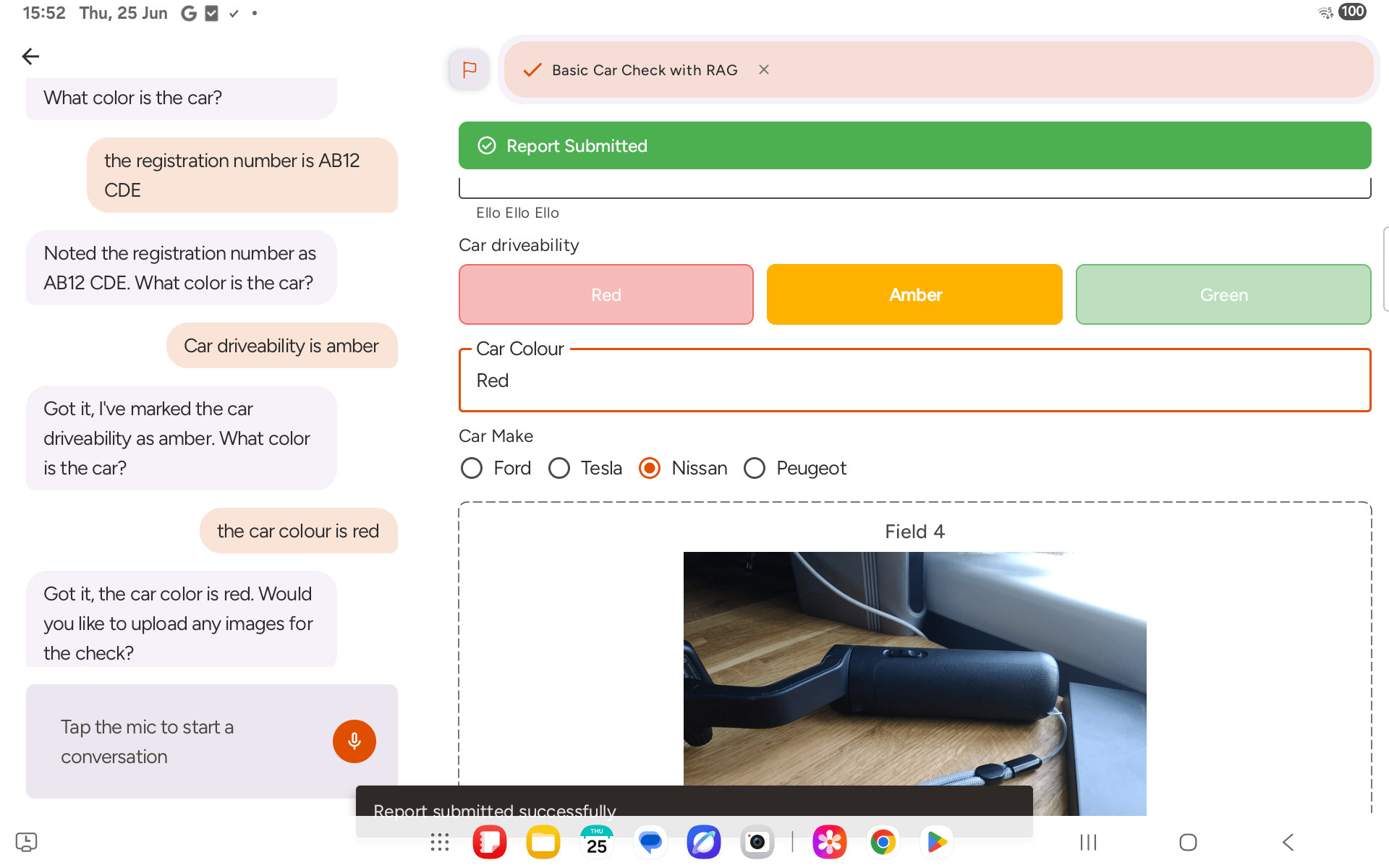This screenshot has width=1389, height=868.
Task: Select the Ford radio button
Action: (472, 468)
